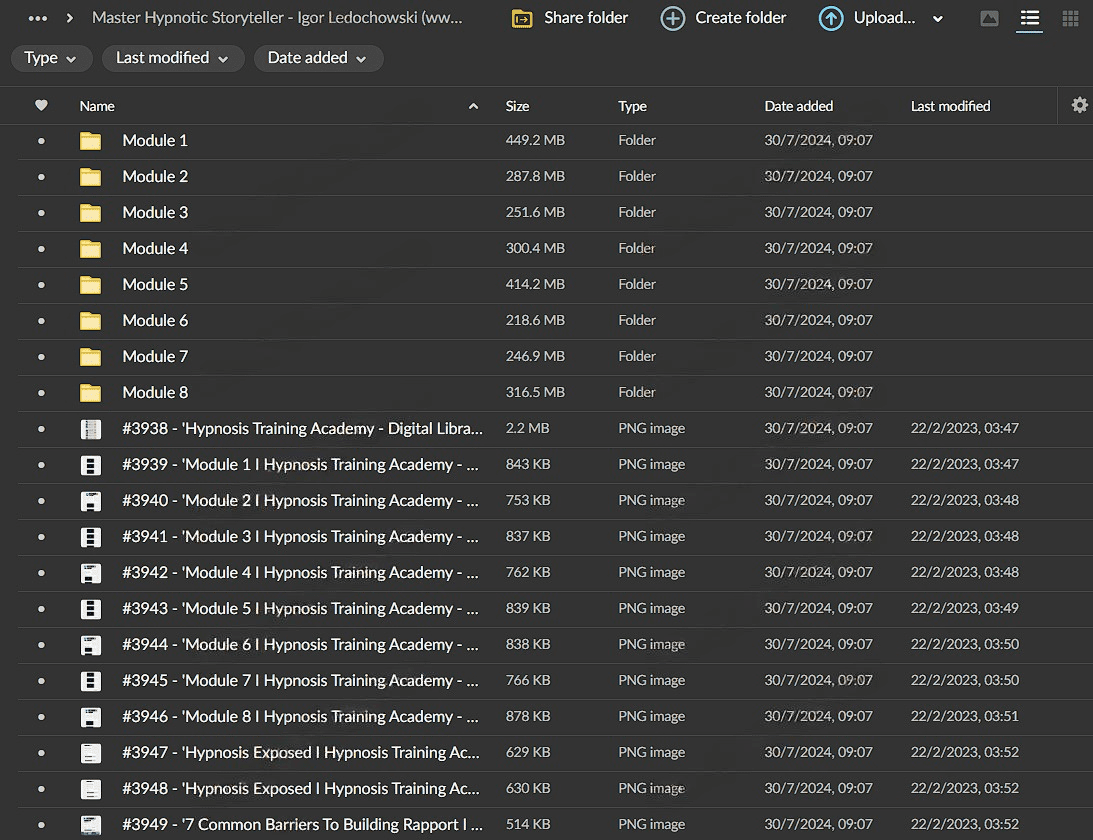Viewport: 1093px width, 840px height.
Task: Switch to media gallery view icon
Action: point(989,18)
